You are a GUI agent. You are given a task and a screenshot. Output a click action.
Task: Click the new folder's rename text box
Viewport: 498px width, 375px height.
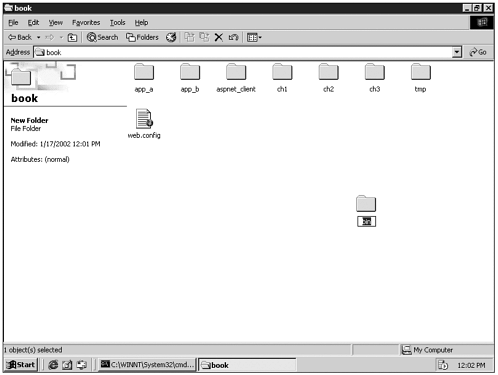pos(366,221)
